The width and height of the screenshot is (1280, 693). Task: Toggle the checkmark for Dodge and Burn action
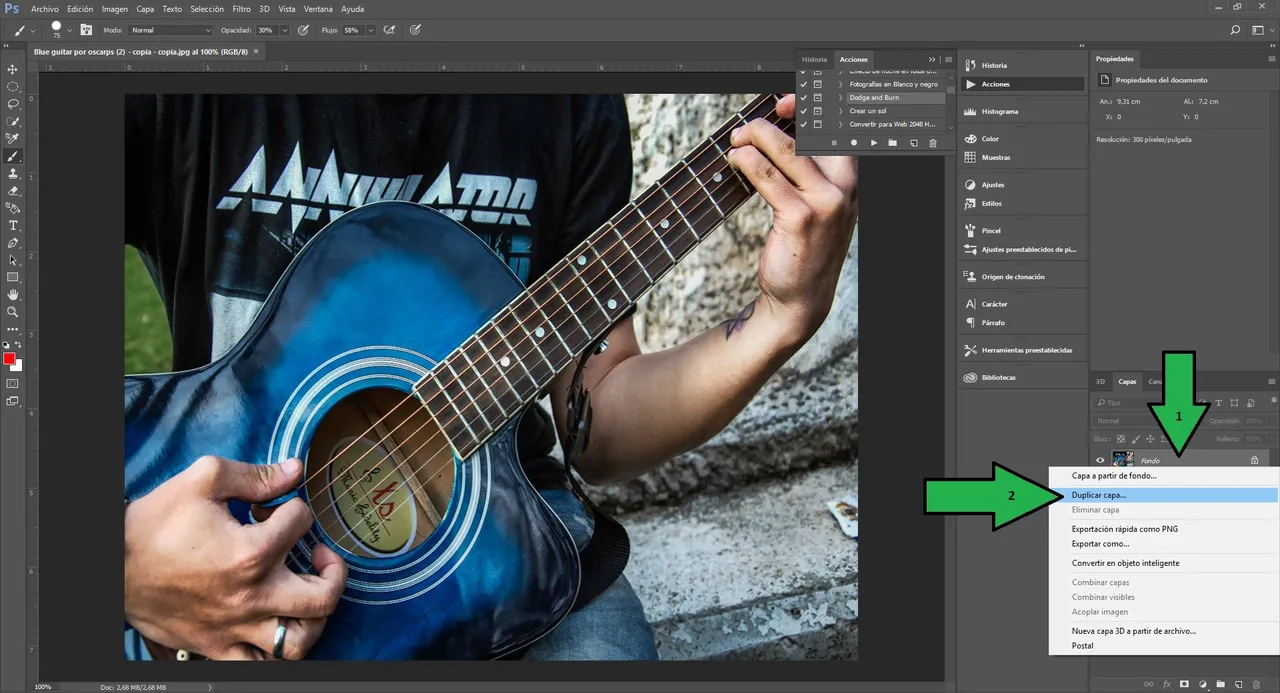click(x=804, y=98)
